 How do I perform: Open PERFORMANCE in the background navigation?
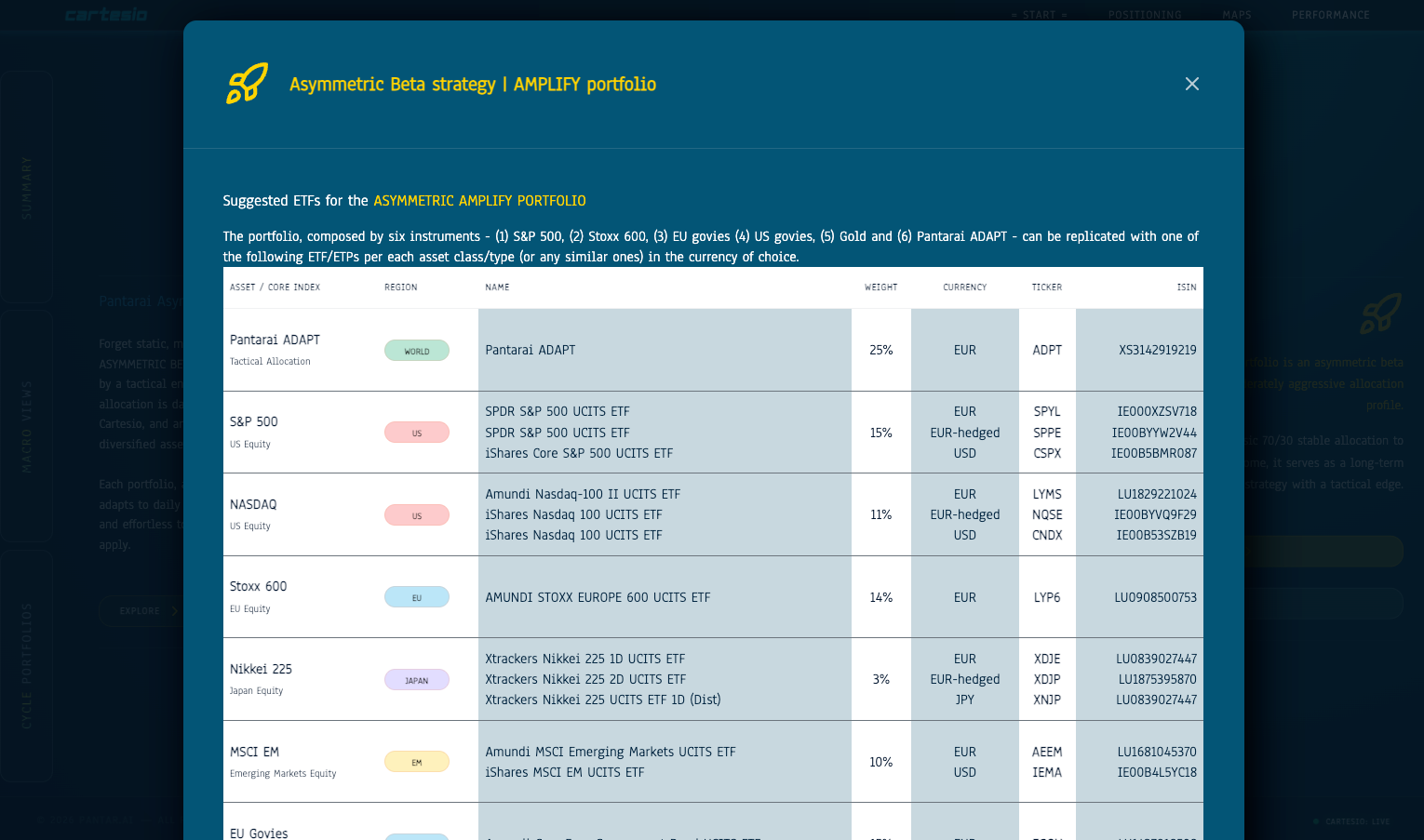click(x=1331, y=15)
